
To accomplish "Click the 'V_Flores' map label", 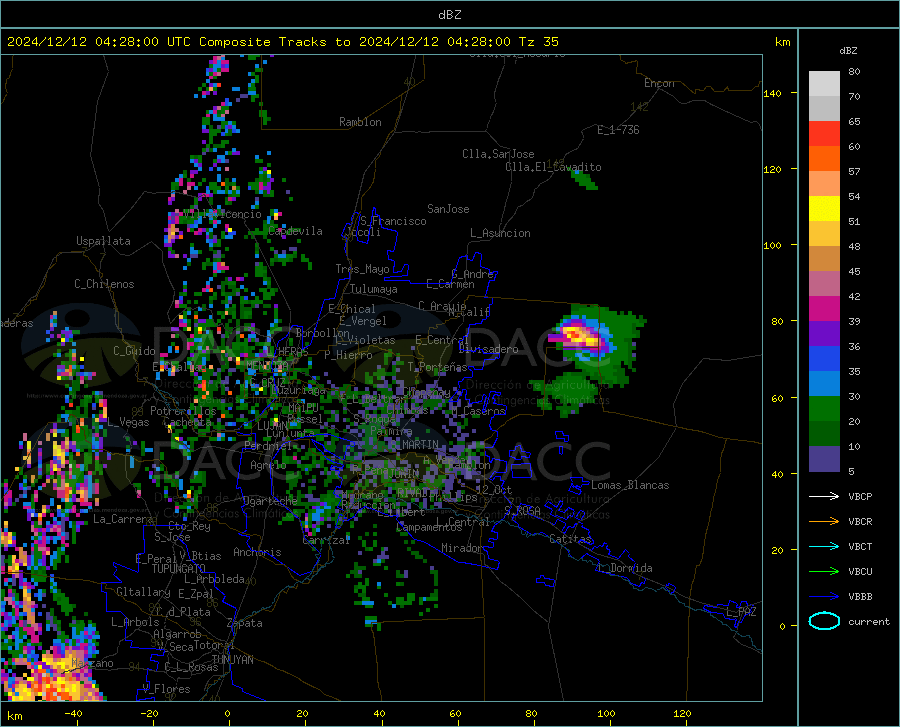I will coord(166,689).
